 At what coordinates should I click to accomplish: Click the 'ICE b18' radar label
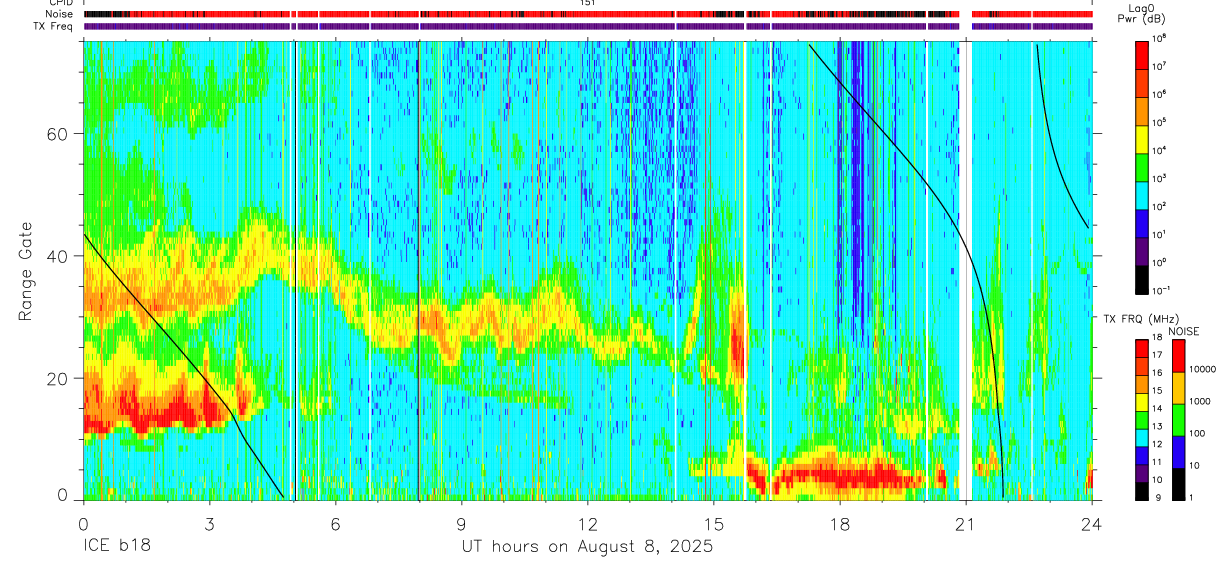click(118, 547)
